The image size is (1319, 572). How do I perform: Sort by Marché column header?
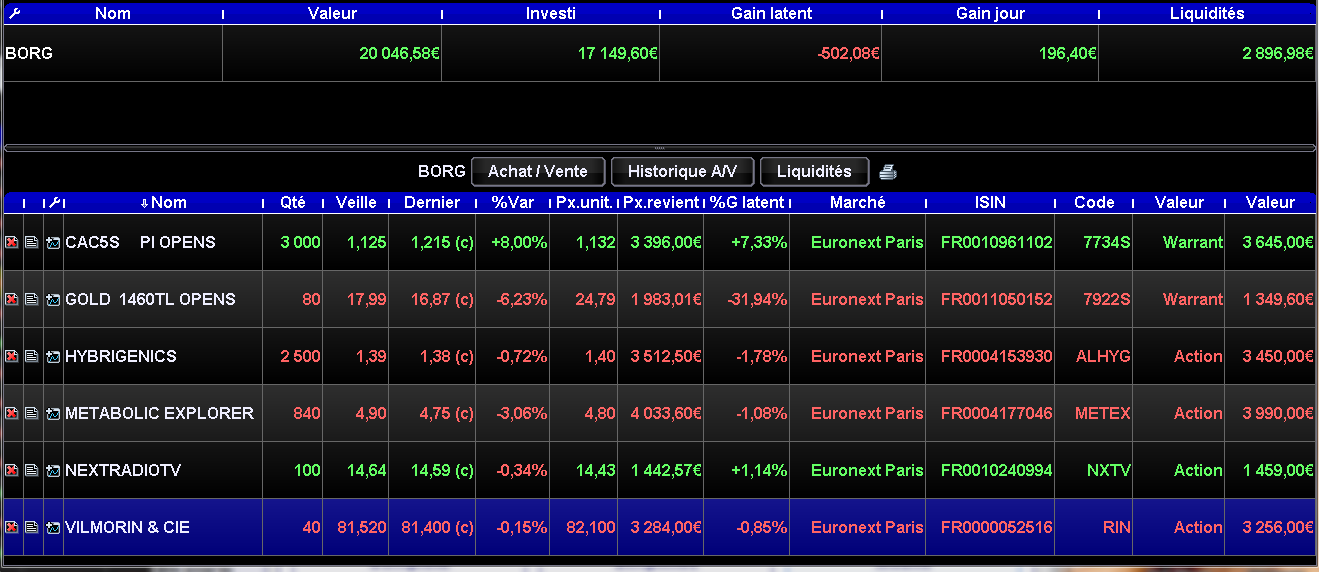[858, 202]
